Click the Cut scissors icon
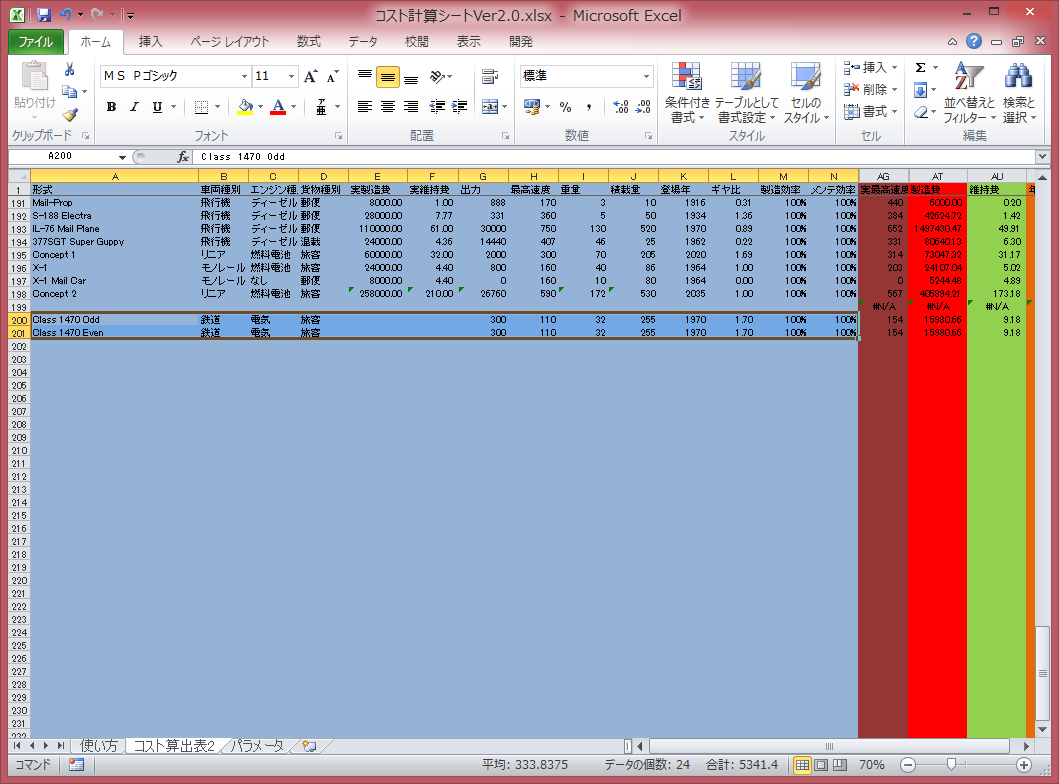The width and height of the screenshot is (1059, 784). (x=70, y=70)
